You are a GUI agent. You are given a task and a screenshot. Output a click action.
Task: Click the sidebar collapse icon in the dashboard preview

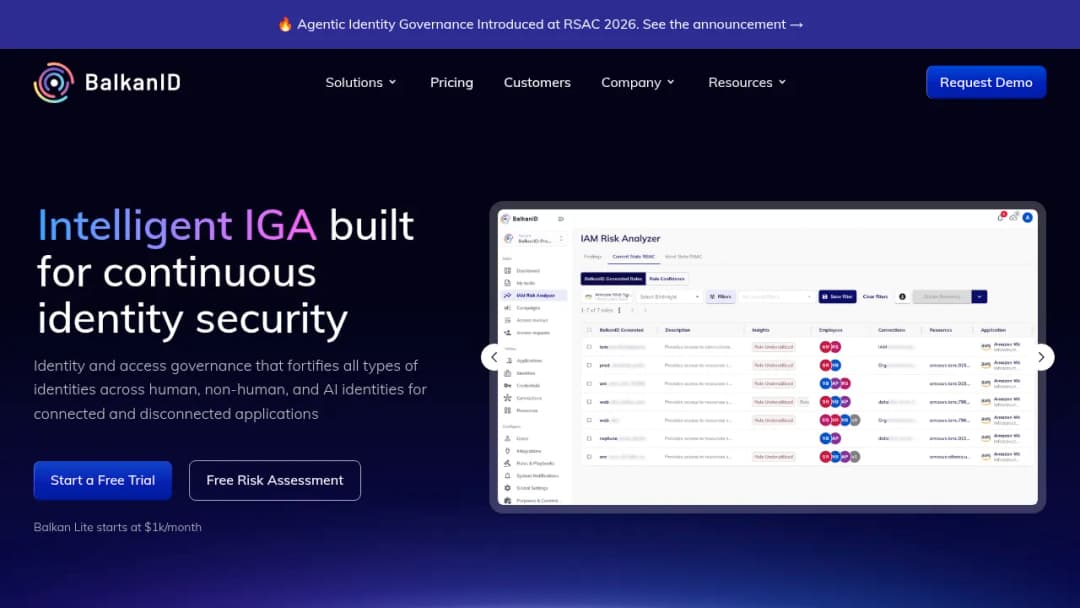561,219
